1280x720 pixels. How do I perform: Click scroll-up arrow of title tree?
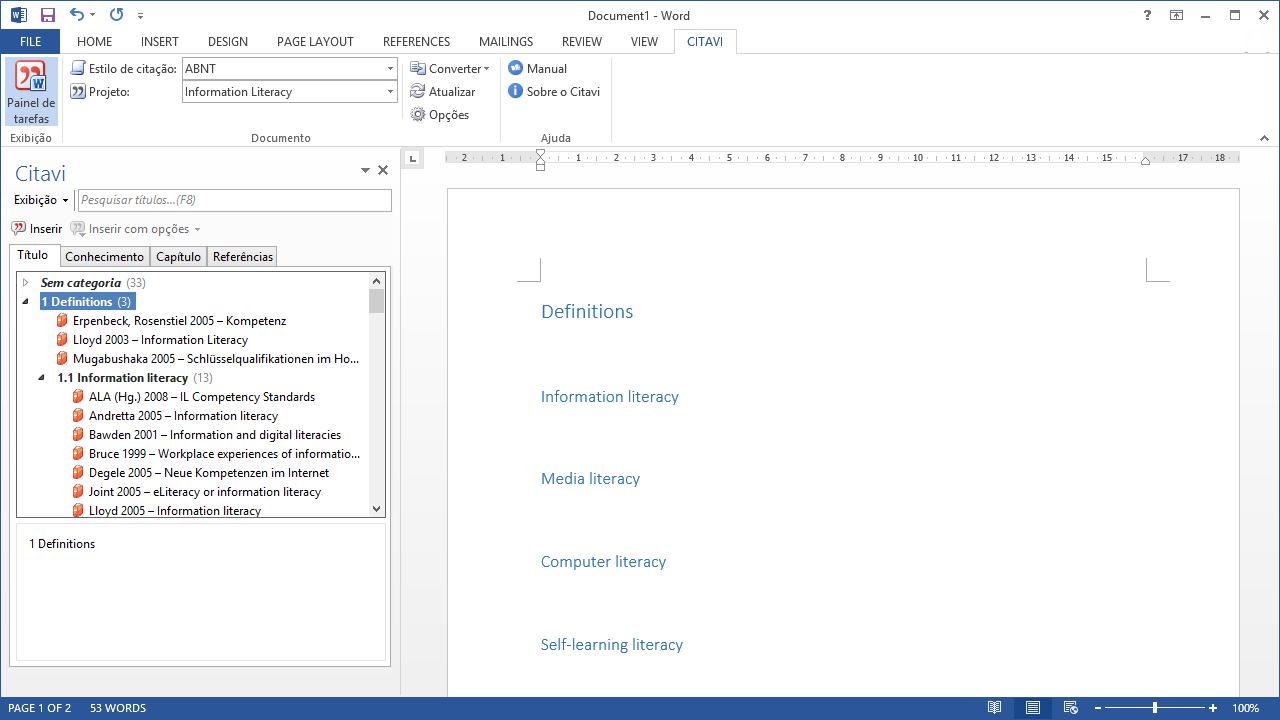[x=377, y=281]
